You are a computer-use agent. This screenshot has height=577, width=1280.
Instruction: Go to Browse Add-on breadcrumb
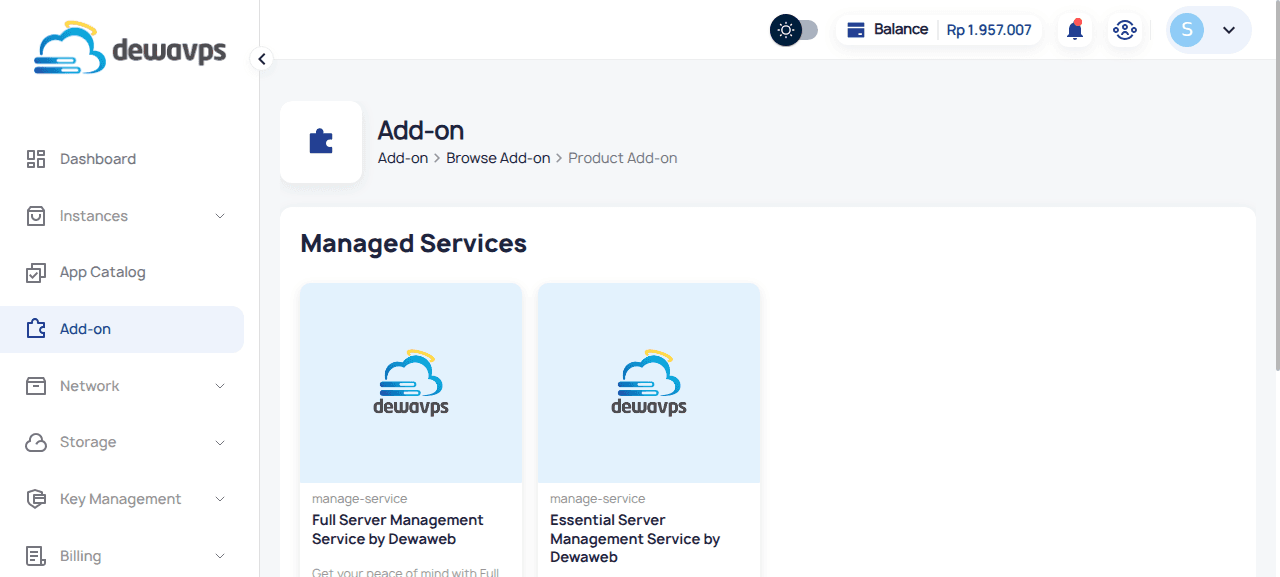(x=498, y=157)
